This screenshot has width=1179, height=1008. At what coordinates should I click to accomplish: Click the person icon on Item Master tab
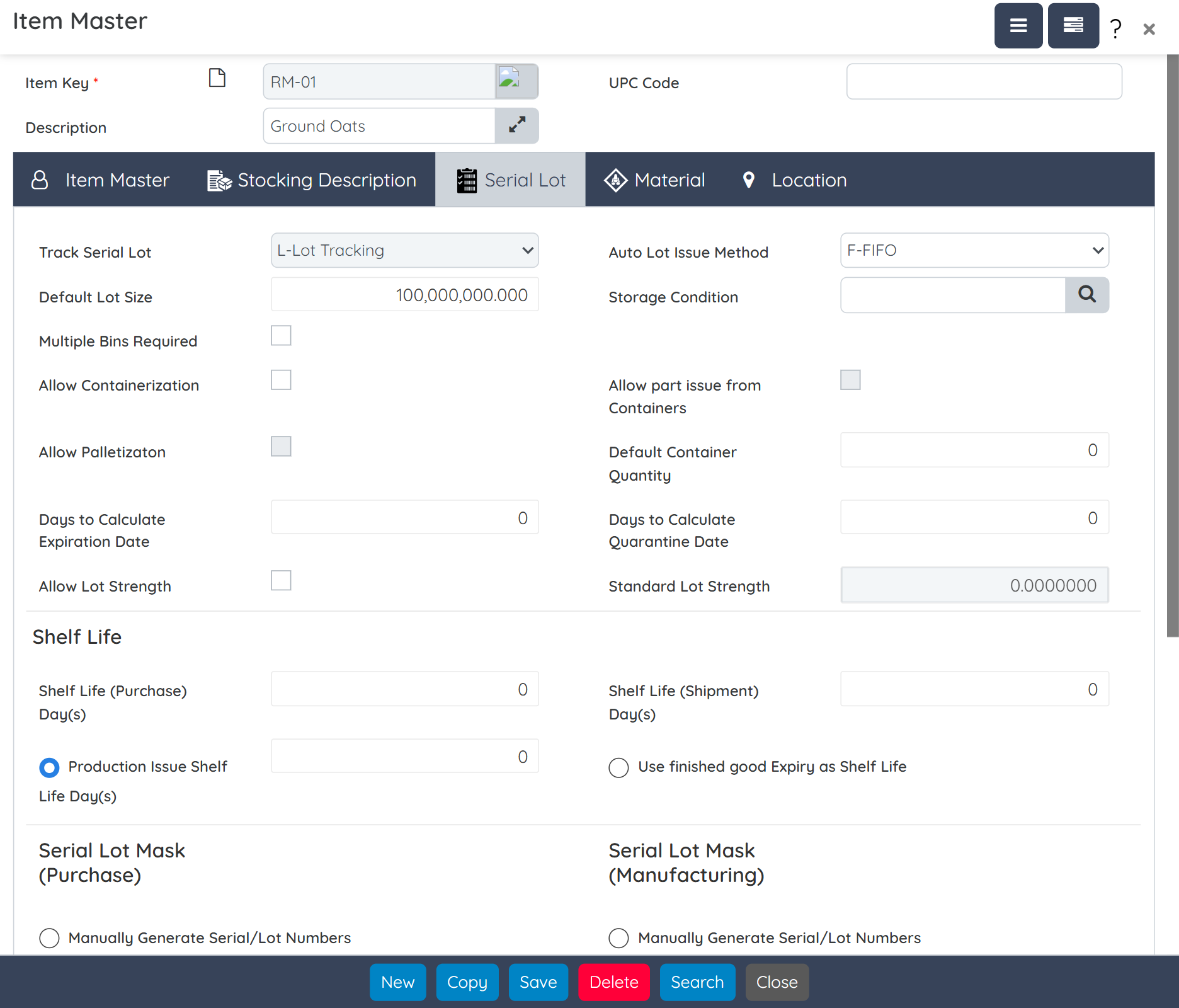pos(40,180)
